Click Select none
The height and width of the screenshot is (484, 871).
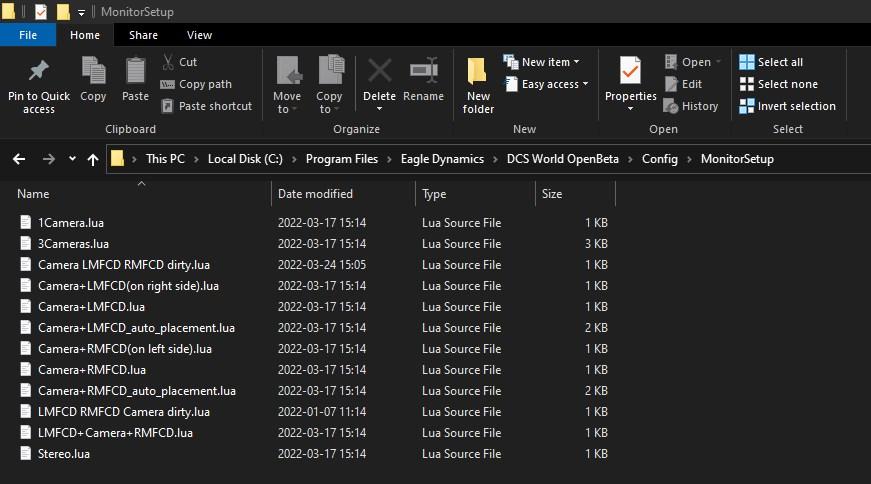click(778, 84)
